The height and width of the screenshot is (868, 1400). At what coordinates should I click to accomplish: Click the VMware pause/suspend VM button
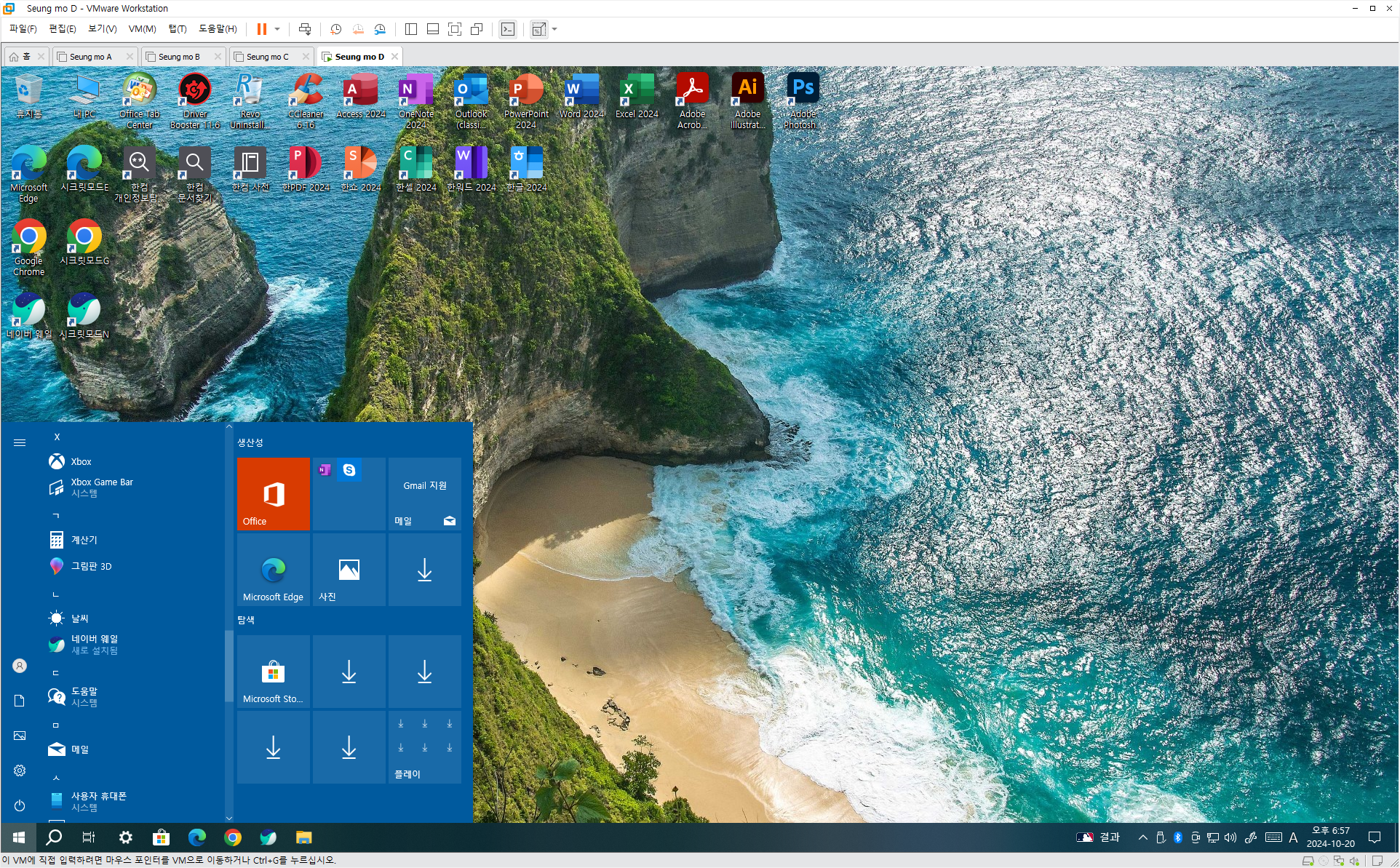(x=261, y=29)
